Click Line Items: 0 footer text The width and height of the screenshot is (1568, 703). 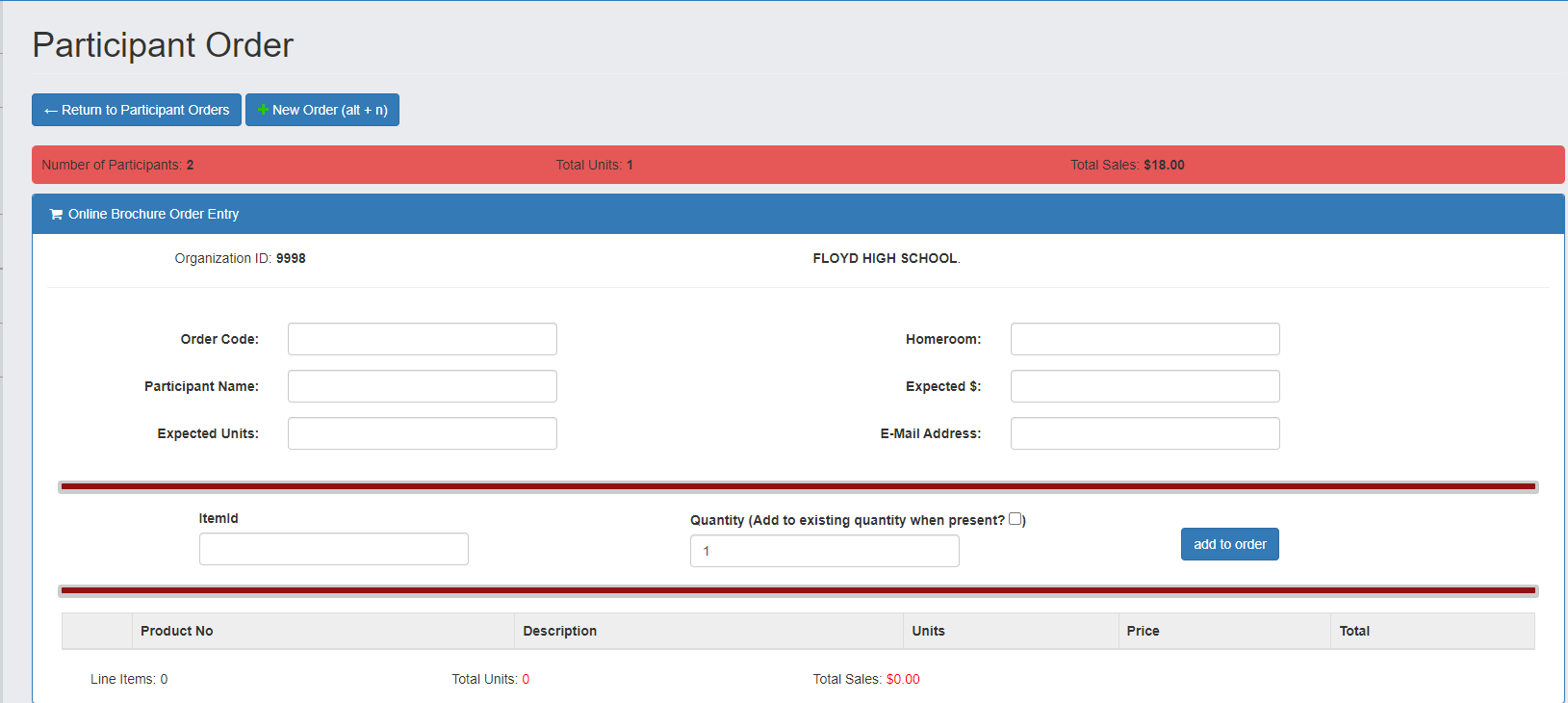[129, 679]
